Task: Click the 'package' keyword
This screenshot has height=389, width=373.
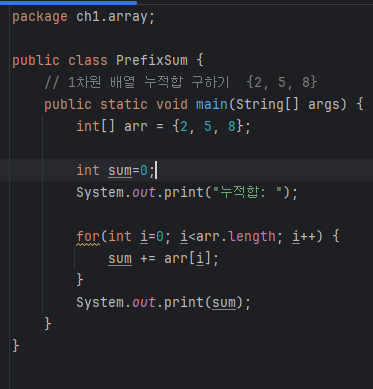Action: pos(40,17)
